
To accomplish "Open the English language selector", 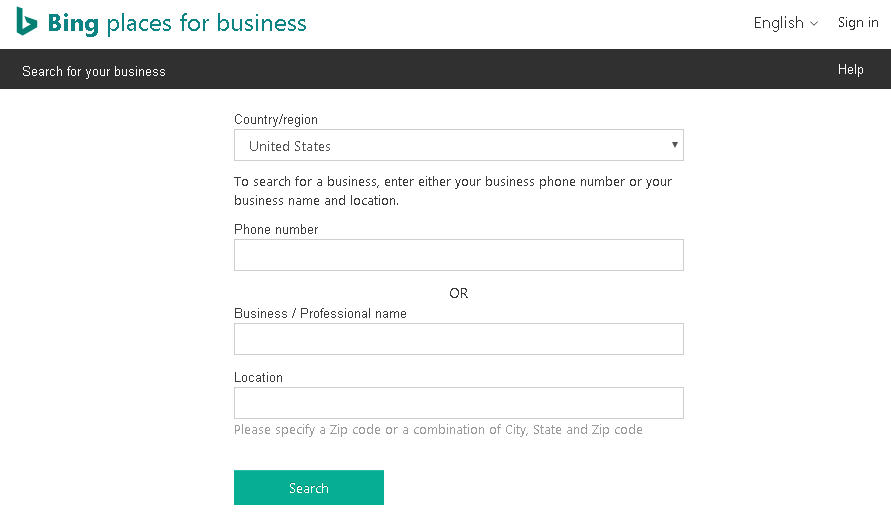I will (x=779, y=23).
